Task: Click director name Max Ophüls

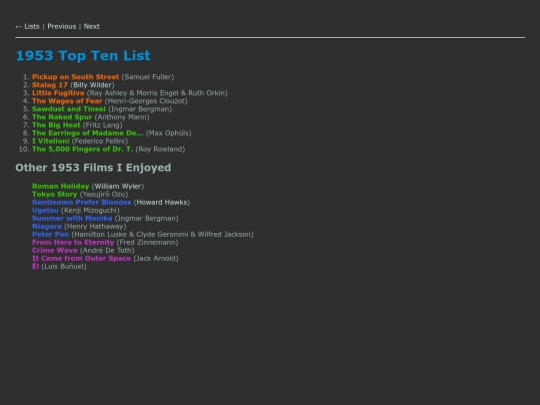Action: (x=168, y=133)
